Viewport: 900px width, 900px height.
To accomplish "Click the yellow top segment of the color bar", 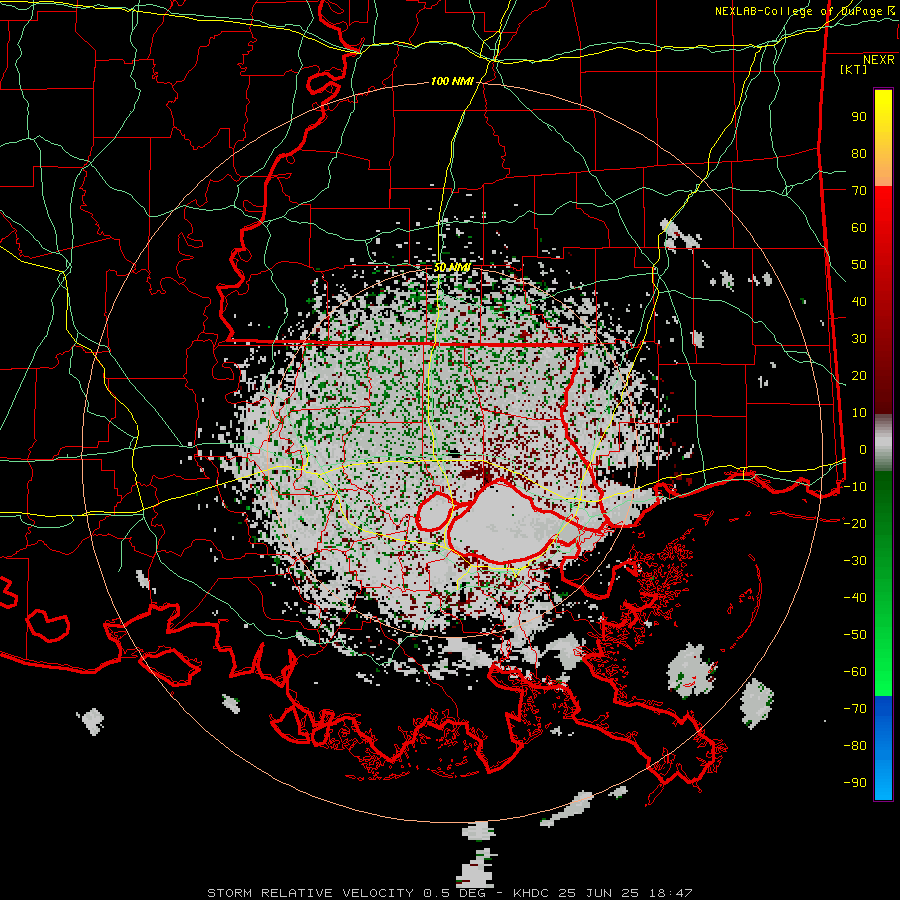I will click(883, 138).
